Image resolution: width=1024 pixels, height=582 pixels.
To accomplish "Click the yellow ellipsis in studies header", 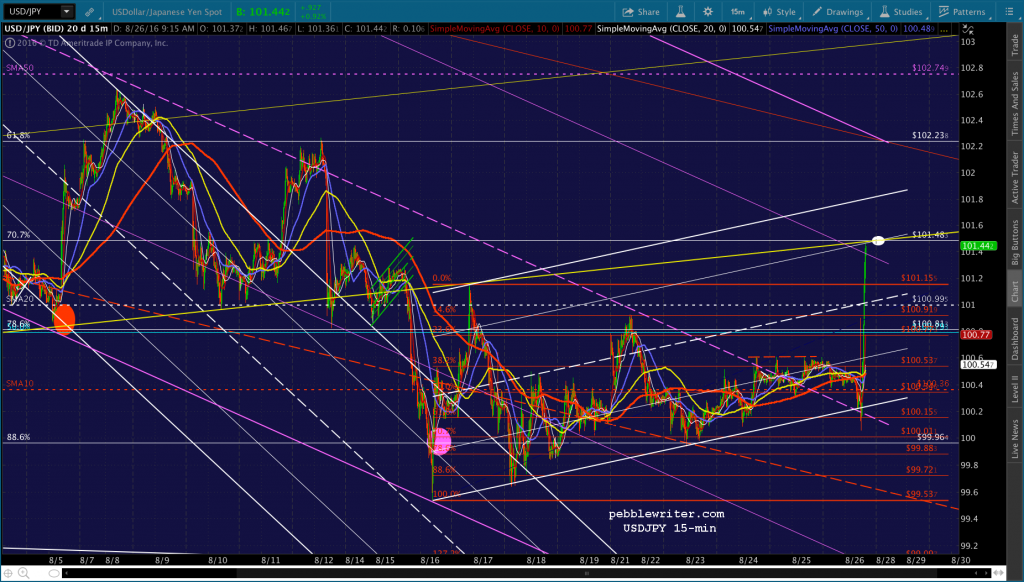I will (x=945, y=29).
